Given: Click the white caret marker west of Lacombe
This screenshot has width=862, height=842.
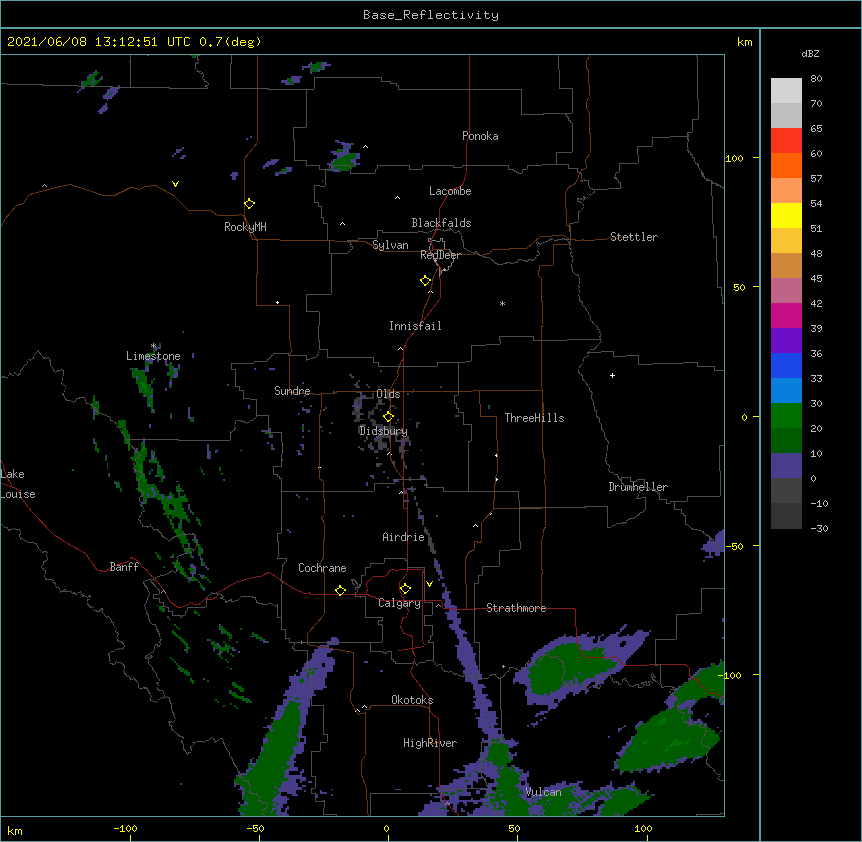Looking at the screenshot, I should tap(397, 198).
